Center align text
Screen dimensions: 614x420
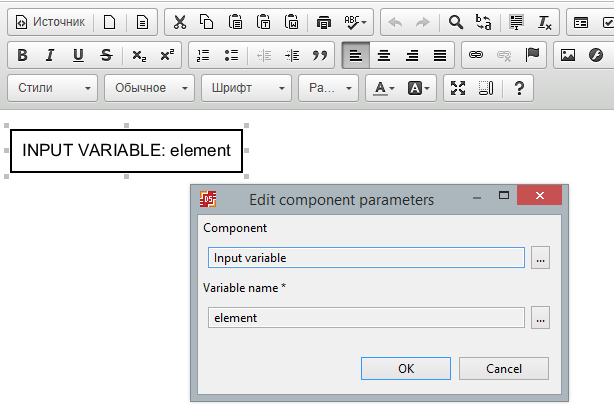[x=384, y=55]
